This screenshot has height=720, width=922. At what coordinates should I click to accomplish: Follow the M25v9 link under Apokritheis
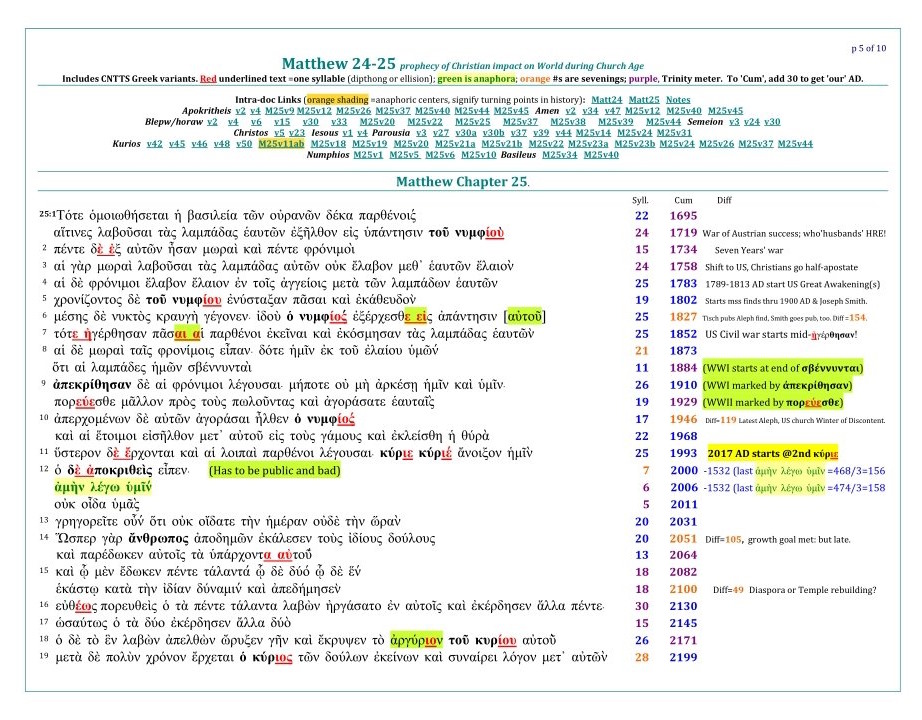click(279, 111)
